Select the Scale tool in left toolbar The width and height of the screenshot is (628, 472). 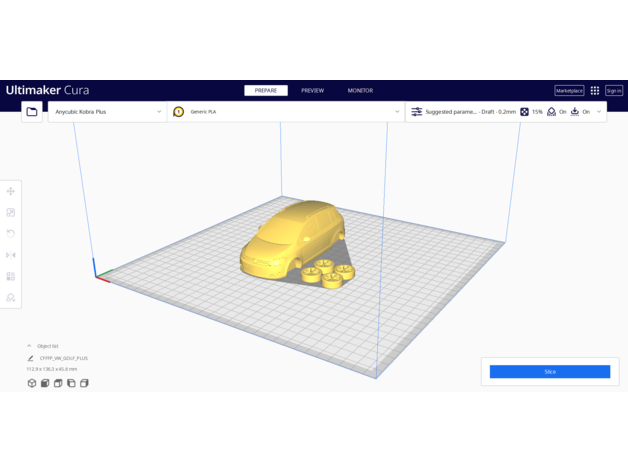click(x=11, y=212)
